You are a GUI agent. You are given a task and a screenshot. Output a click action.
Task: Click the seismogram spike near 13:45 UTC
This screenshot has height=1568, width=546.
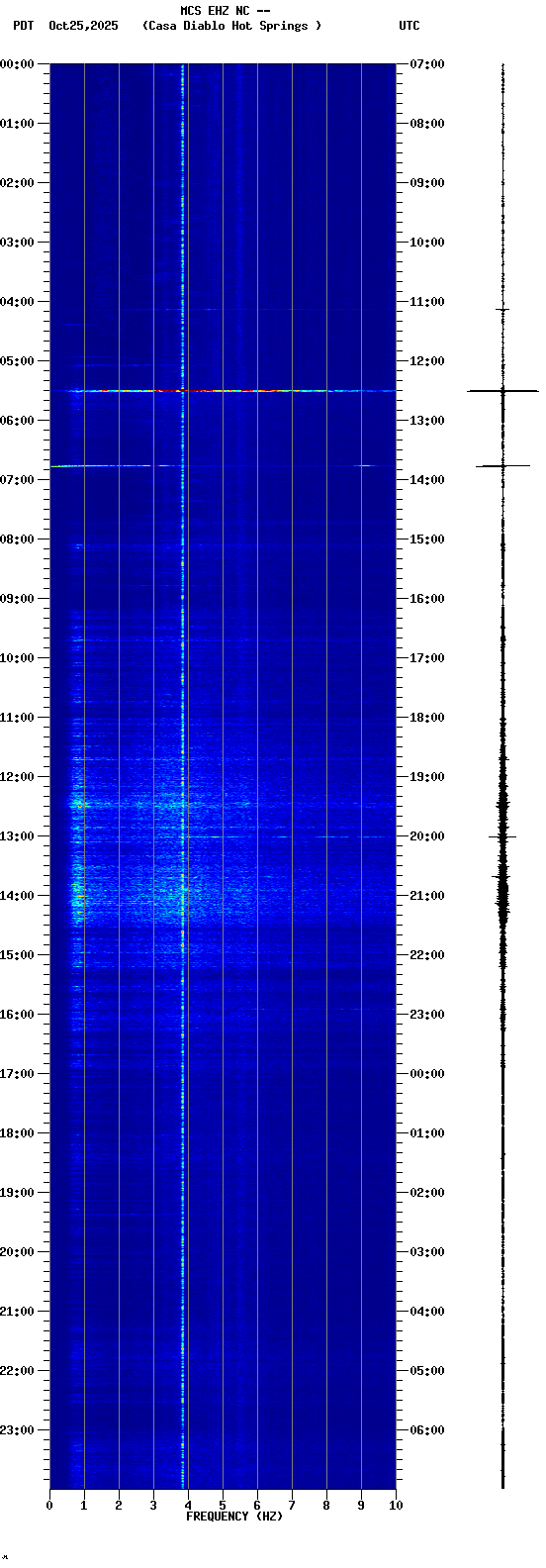pyautogui.click(x=502, y=465)
